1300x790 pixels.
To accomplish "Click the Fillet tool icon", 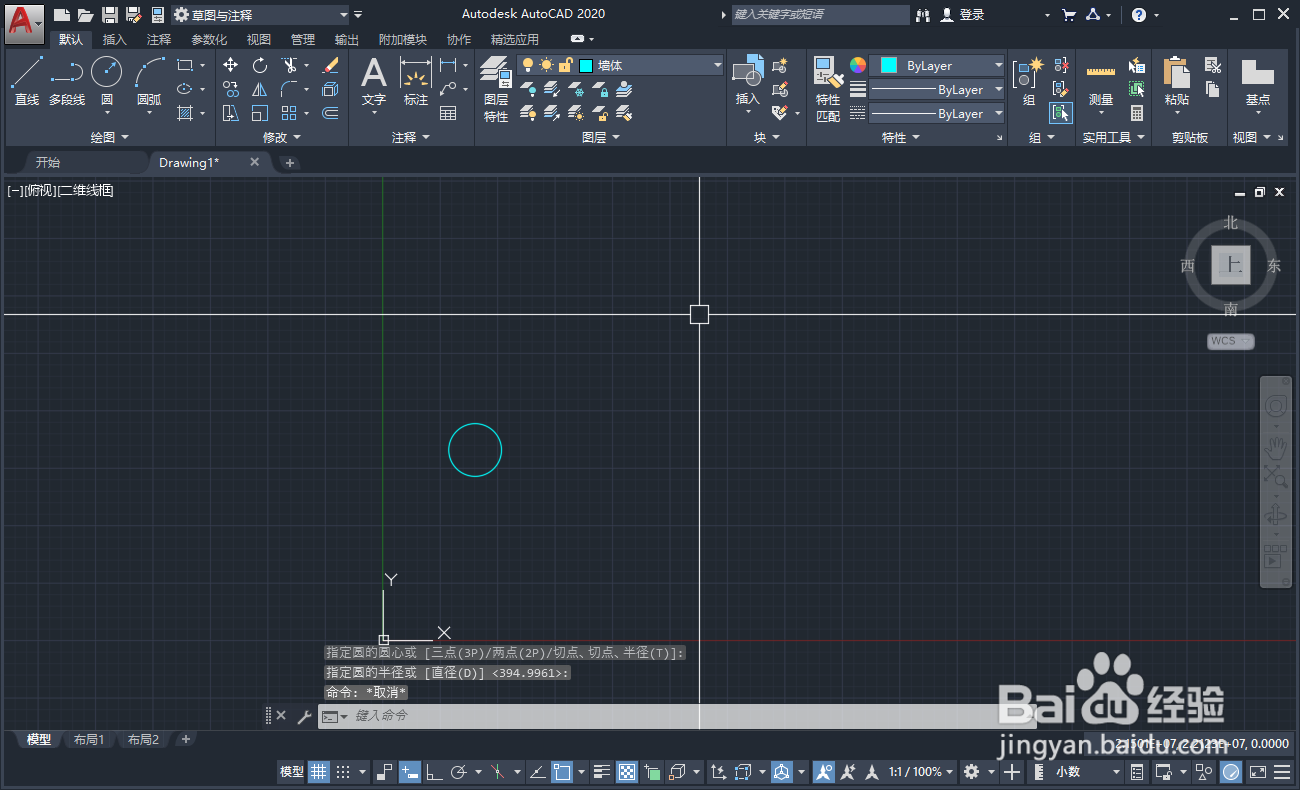I will 289,89.
